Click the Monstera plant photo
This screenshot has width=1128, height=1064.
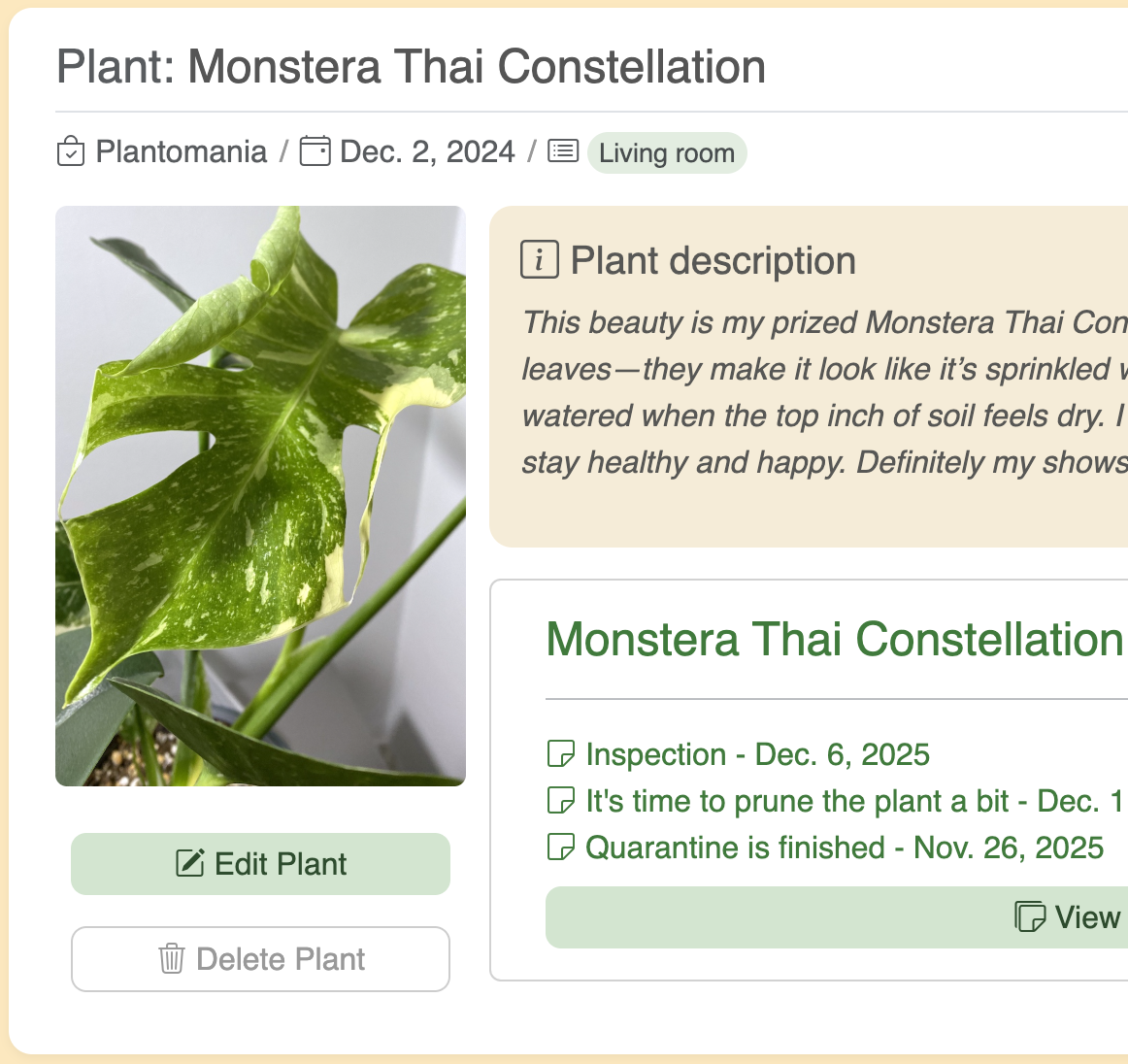(260, 495)
